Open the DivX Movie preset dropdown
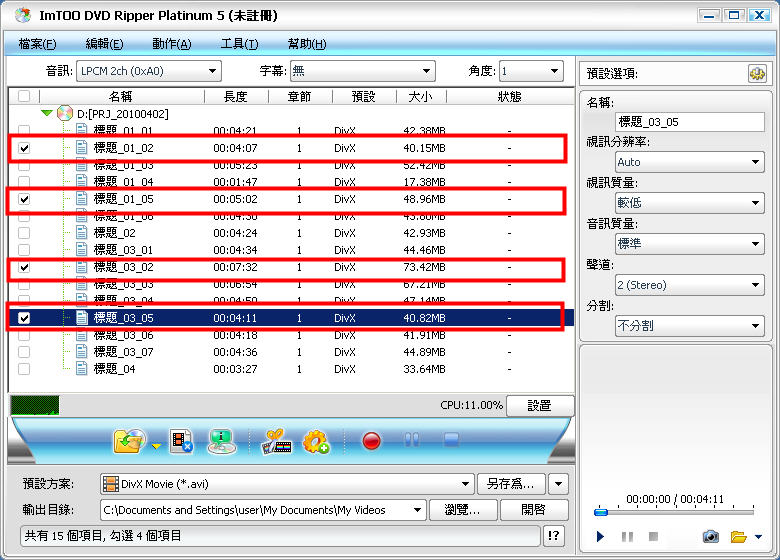Image resolution: width=780 pixels, height=560 pixels. [287, 484]
